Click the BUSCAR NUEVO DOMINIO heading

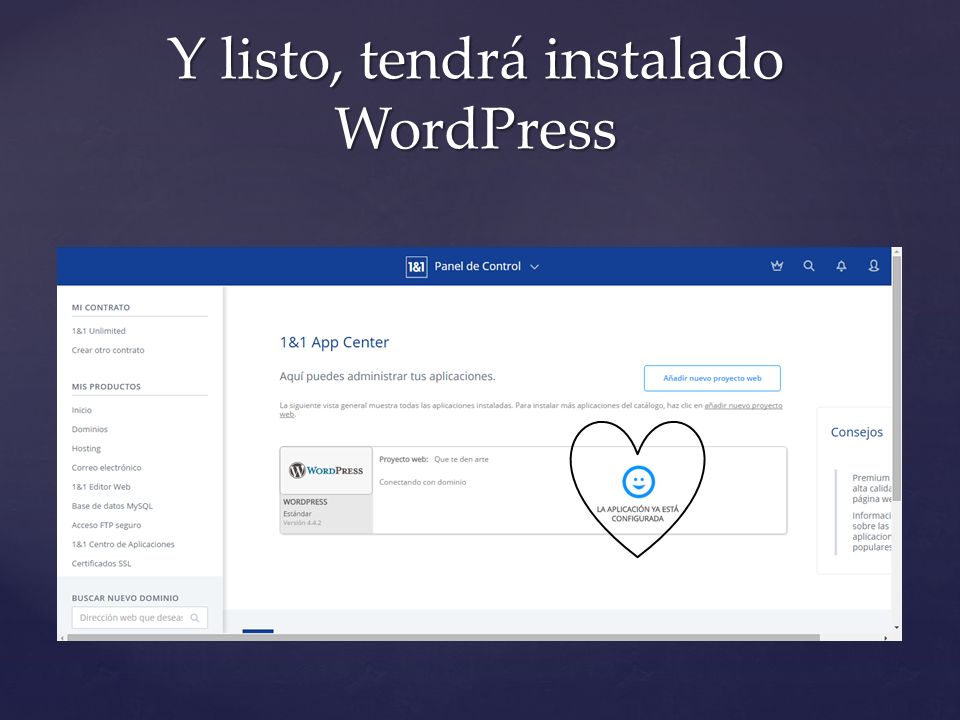126,598
